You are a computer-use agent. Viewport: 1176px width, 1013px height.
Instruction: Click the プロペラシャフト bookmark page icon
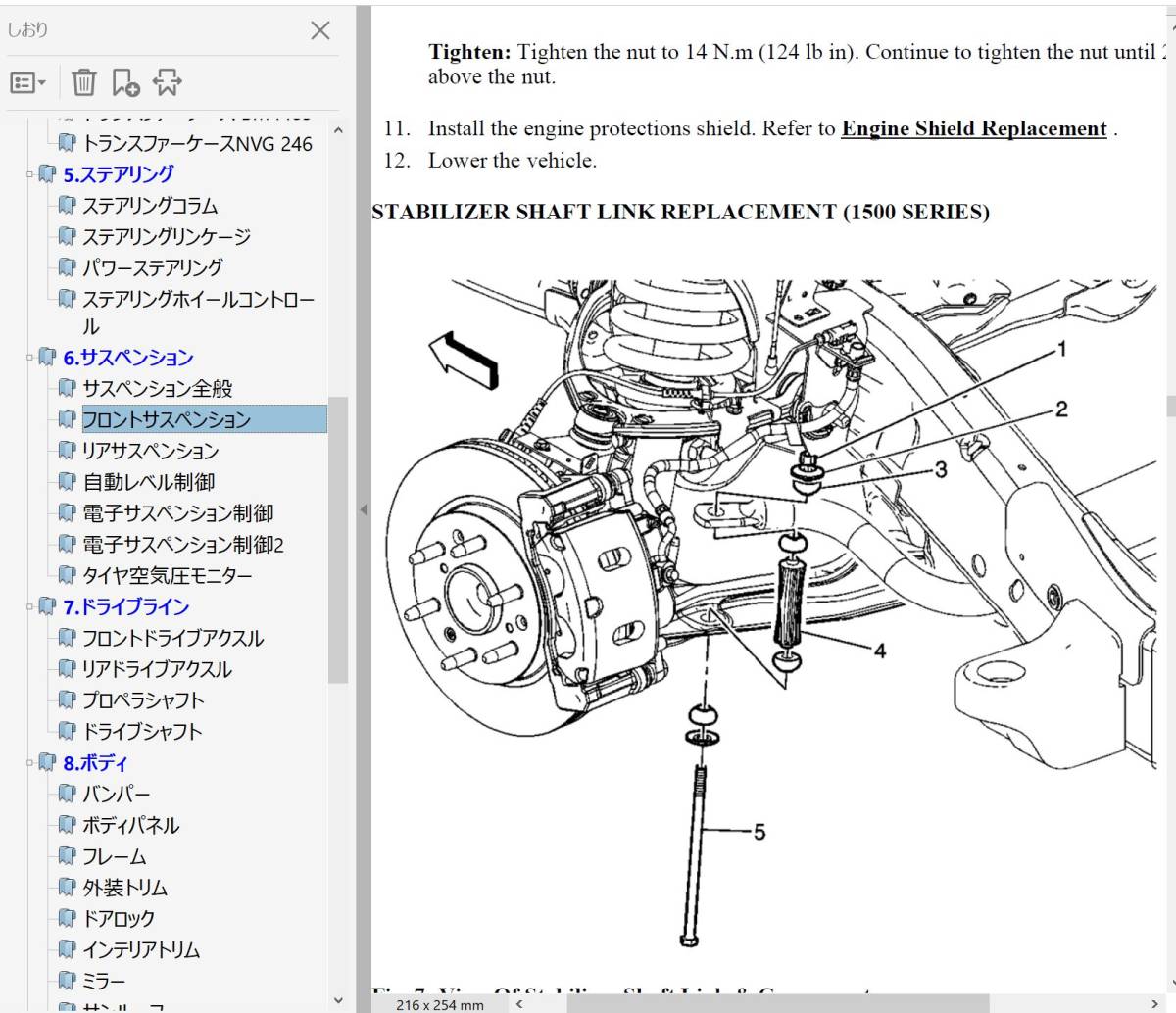tap(67, 700)
